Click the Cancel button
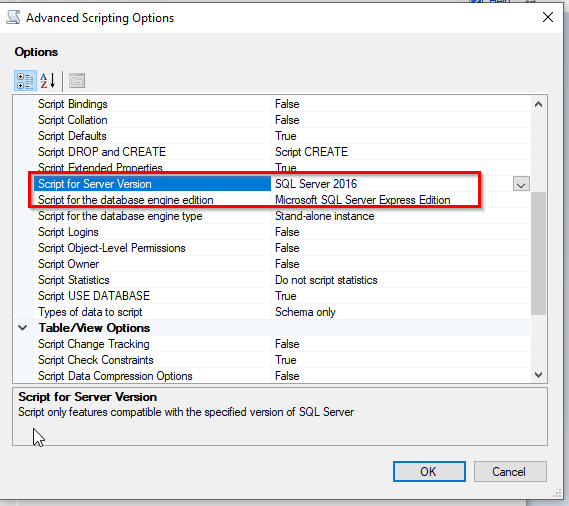The image size is (569, 506). click(510, 472)
